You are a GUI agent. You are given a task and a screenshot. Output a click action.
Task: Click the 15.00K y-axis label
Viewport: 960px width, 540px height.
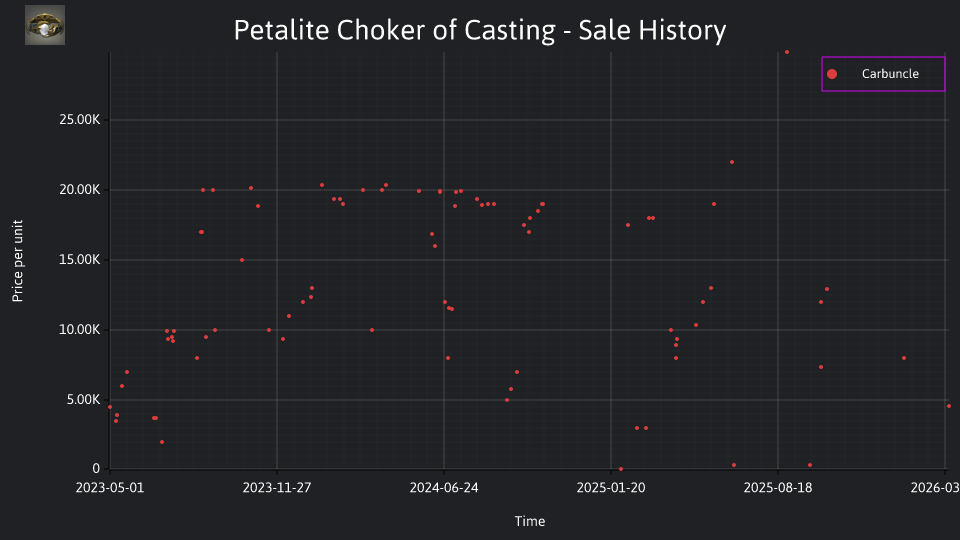pos(80,260)
